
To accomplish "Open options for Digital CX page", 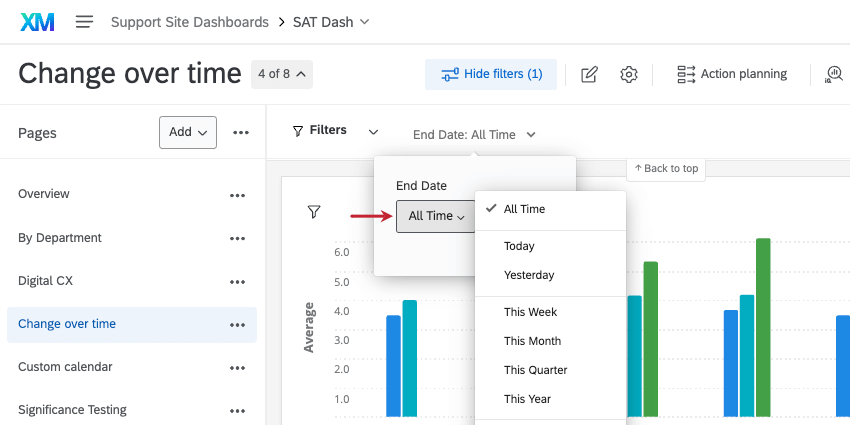I will [237, 282].
